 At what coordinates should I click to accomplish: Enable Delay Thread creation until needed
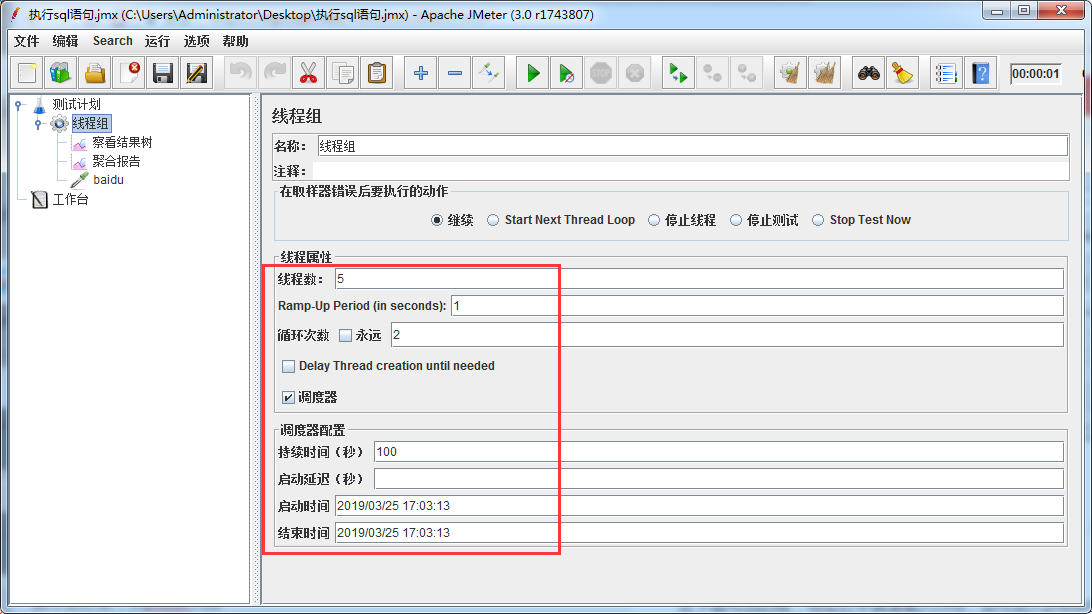(288, 366)
